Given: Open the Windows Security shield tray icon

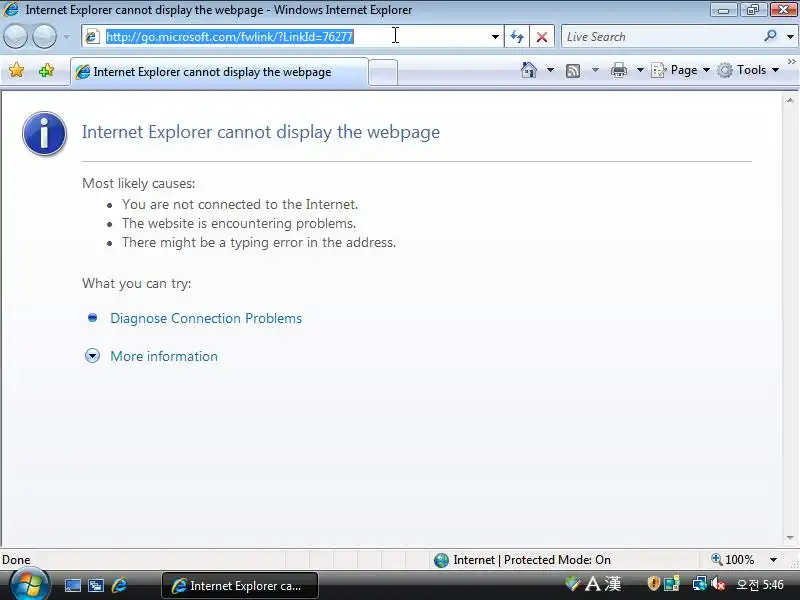Looking at the screenshot, I should (653, 583).
